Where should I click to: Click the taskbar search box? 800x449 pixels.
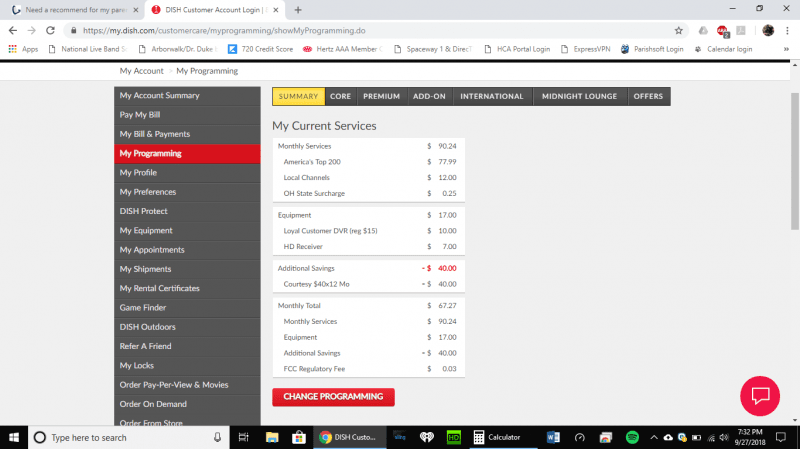pos(128,438)
